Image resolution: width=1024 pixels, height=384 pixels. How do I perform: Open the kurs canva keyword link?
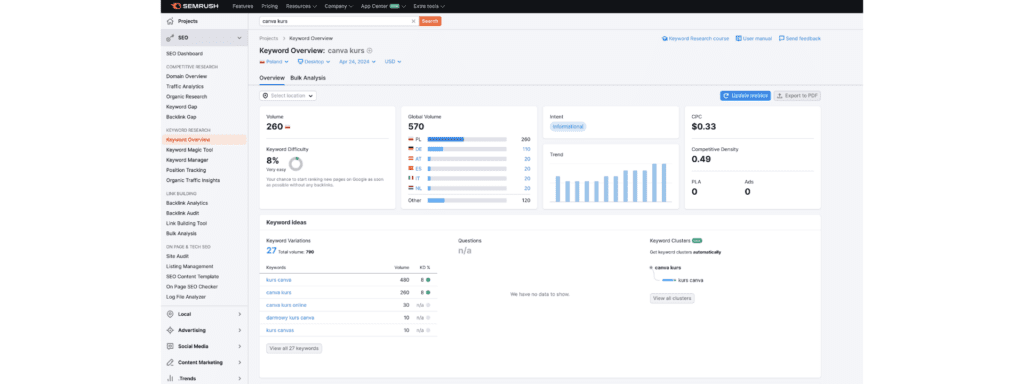[279, 280]
